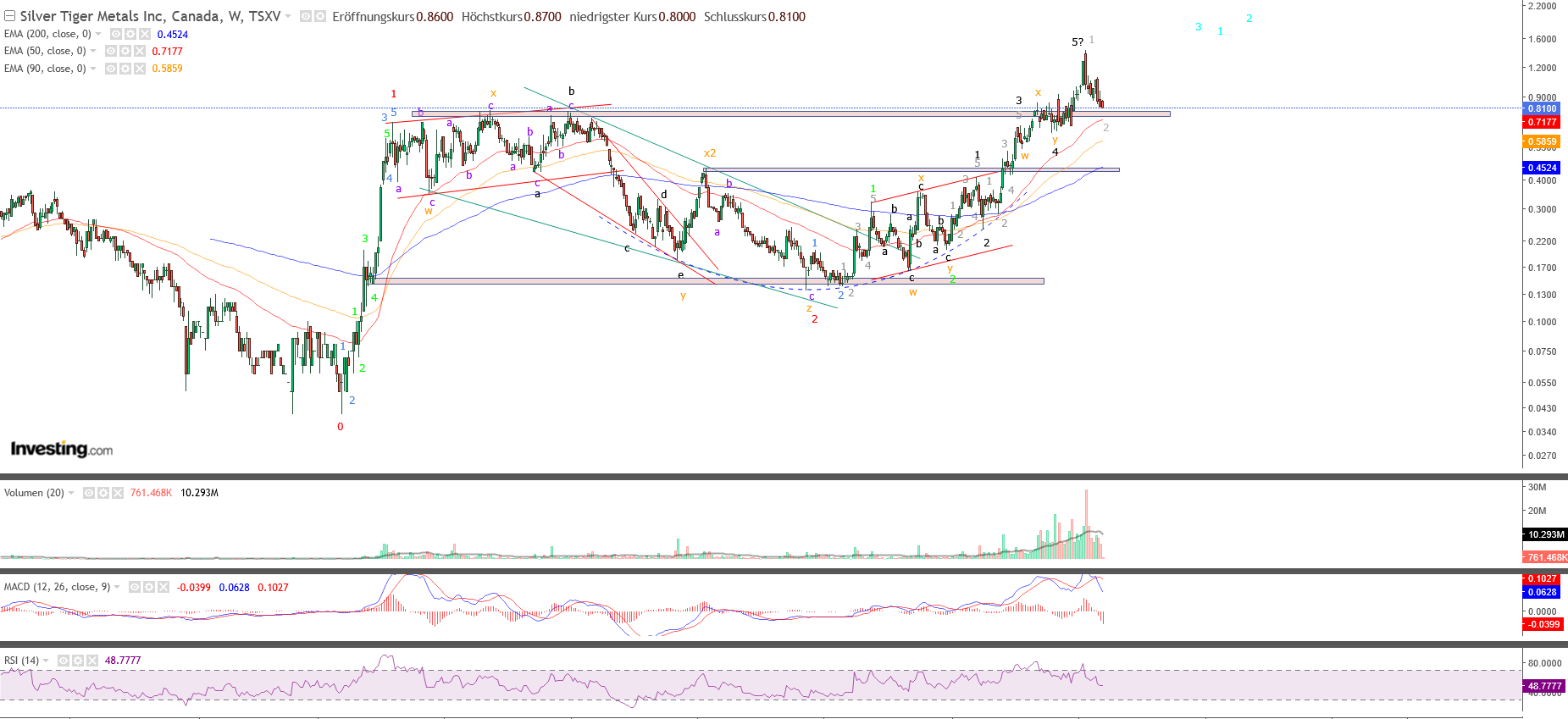This screenshot has width=1568, height=719.
Task: Open settings for EMA 200 indicator
Action: [x=130, y=34]
